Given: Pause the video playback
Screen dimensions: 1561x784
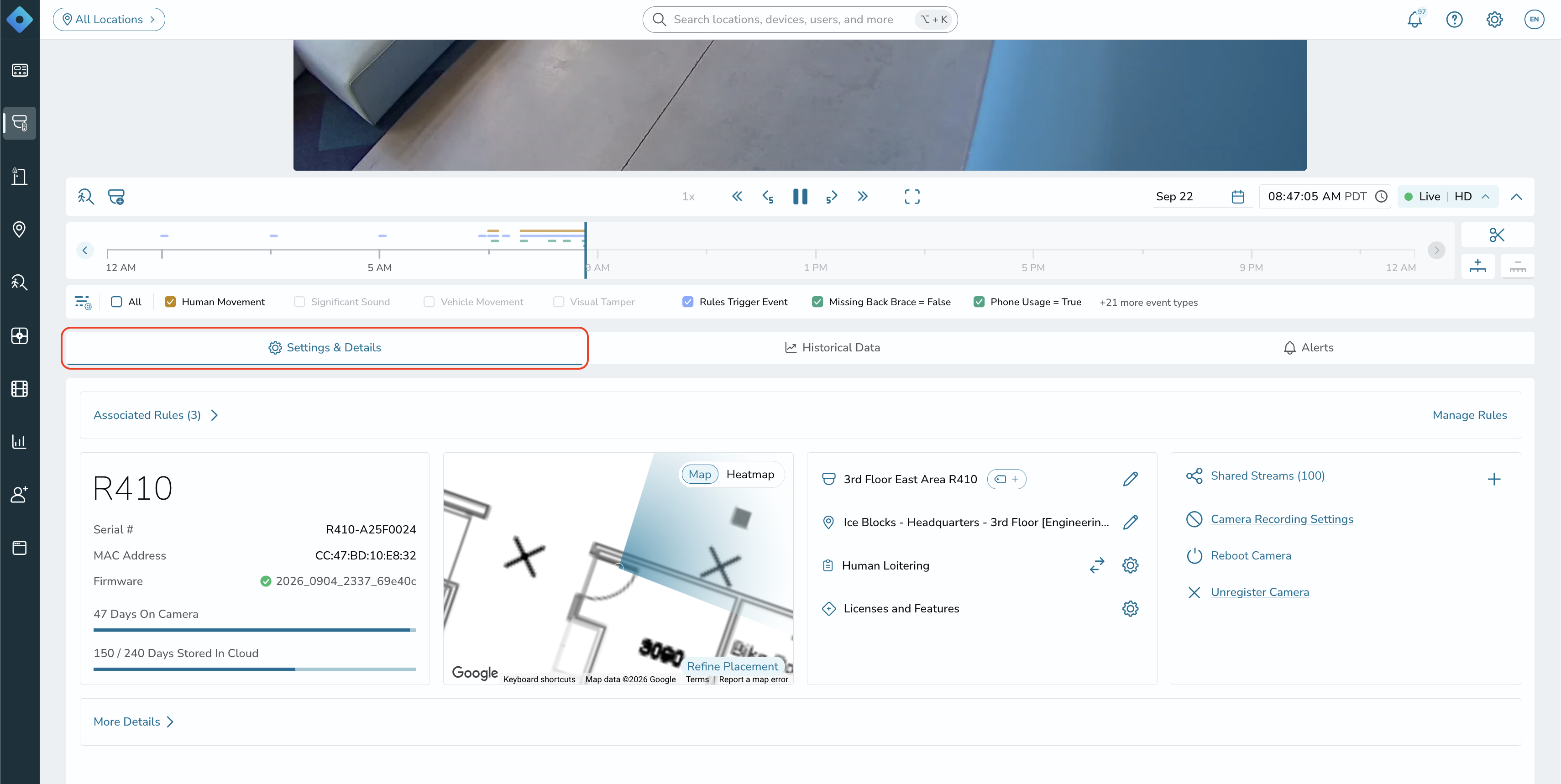Looking at the screenshot, I should 800,196.
